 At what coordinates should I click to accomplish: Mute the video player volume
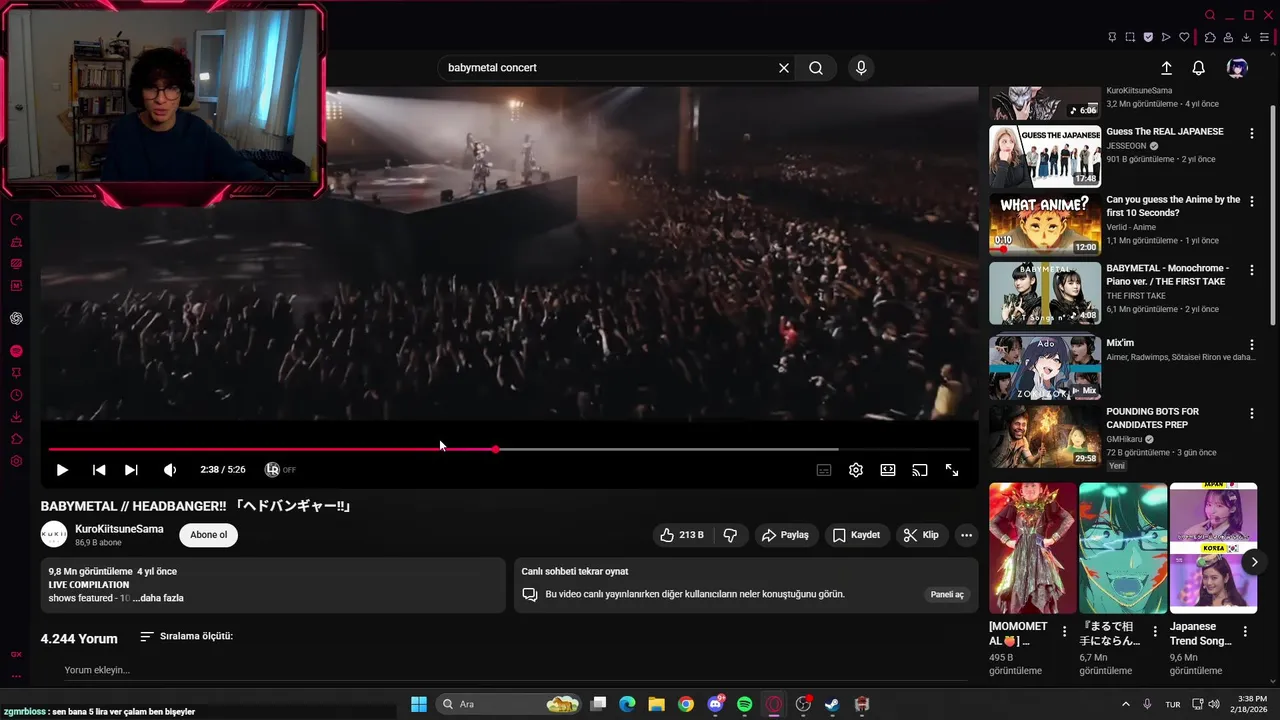170,470
